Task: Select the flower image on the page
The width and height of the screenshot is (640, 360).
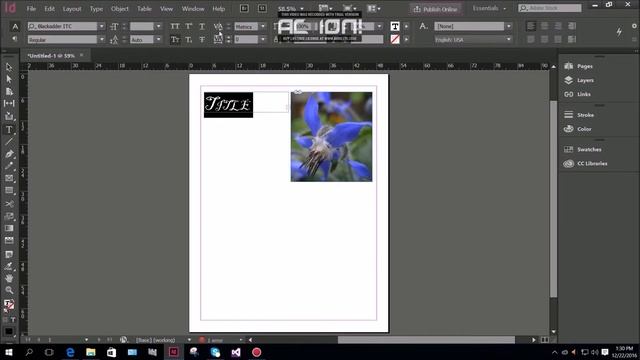Action: [x=331, y=137]
